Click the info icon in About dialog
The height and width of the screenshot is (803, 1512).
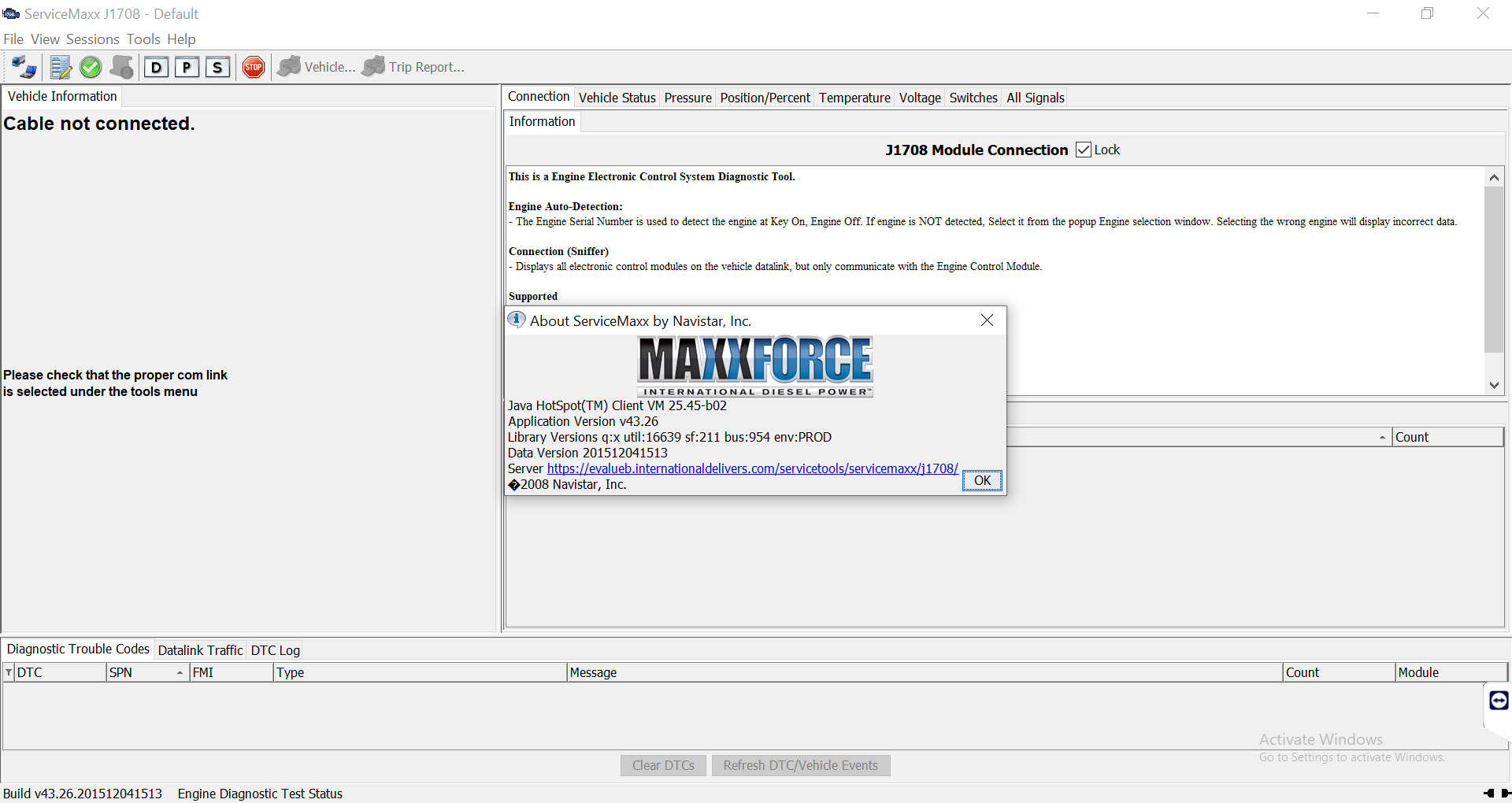(x=517, y=320)
